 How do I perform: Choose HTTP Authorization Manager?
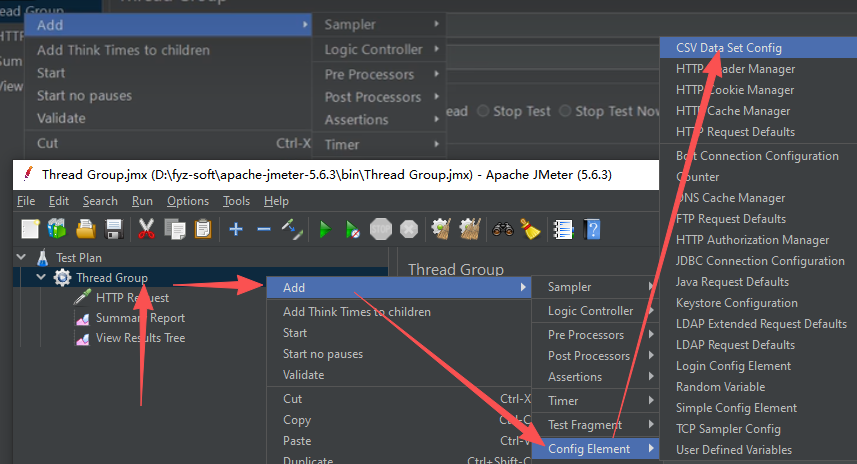coord(758,240)
